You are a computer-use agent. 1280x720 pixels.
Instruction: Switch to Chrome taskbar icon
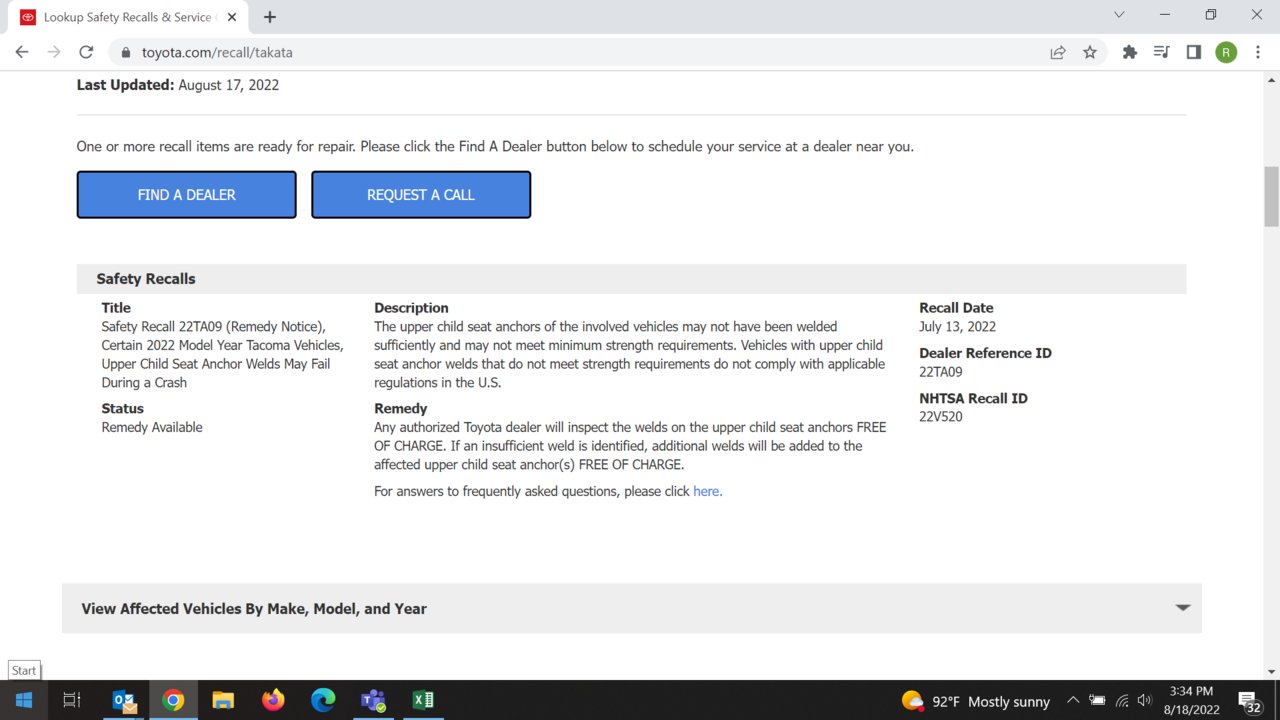[173, 700]
